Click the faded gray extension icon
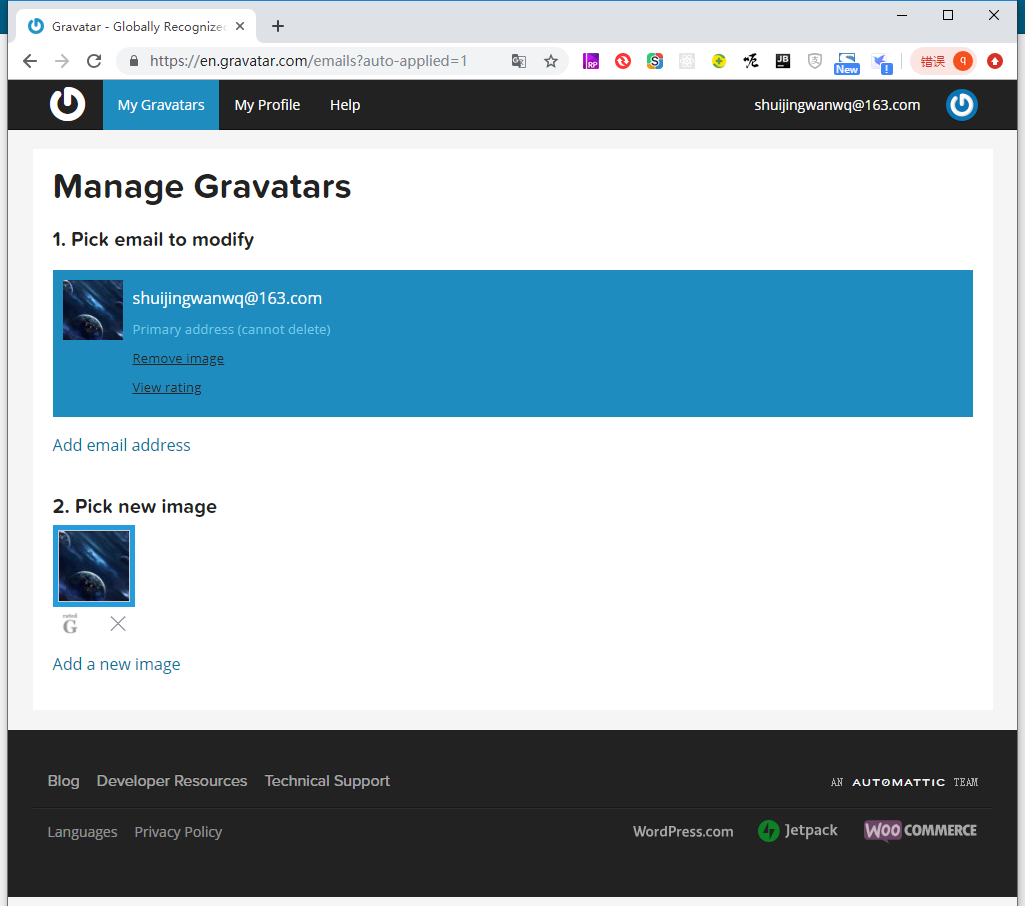 pos(687,61)
